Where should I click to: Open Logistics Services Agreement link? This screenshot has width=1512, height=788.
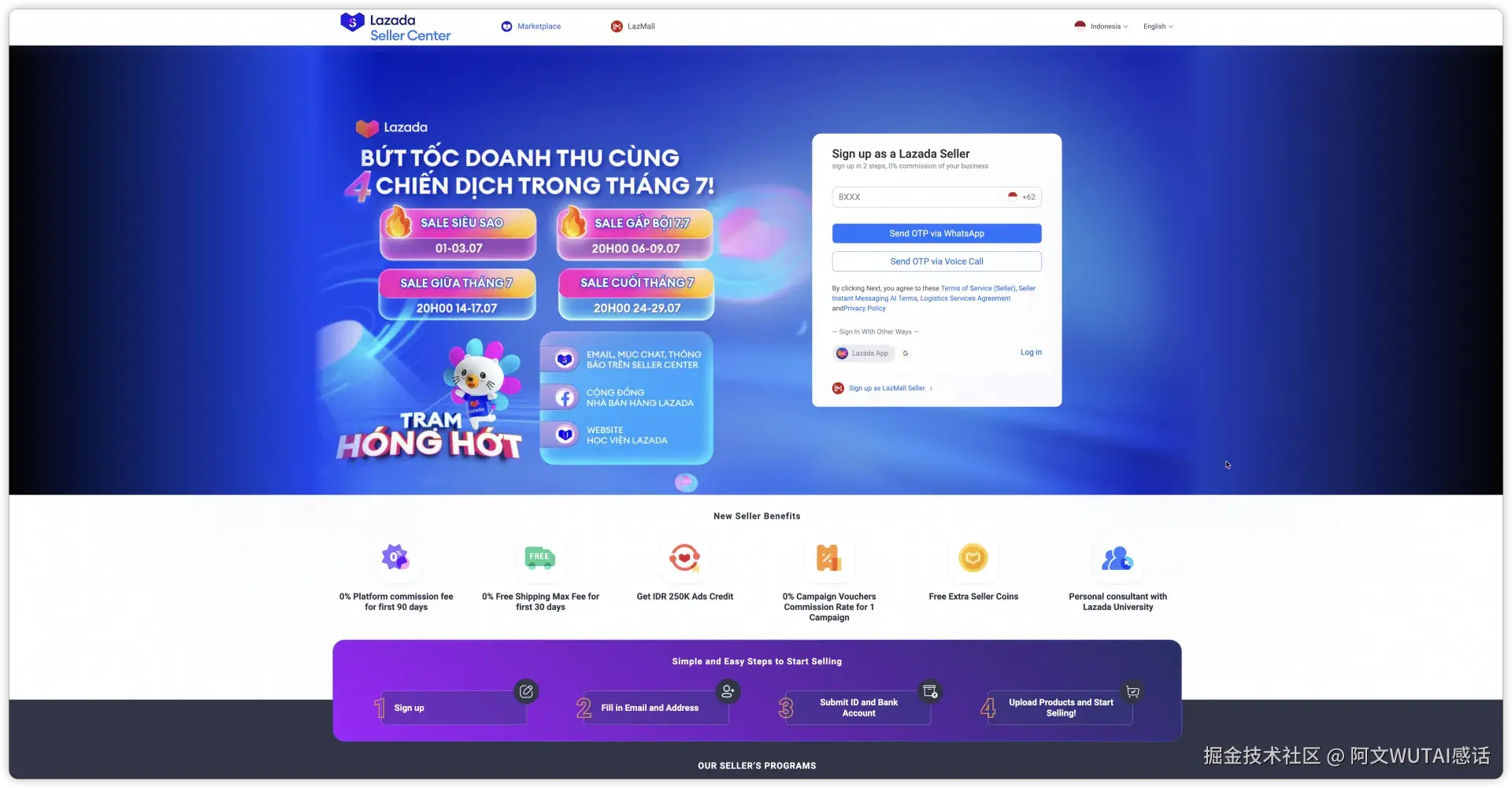(965, 298)
